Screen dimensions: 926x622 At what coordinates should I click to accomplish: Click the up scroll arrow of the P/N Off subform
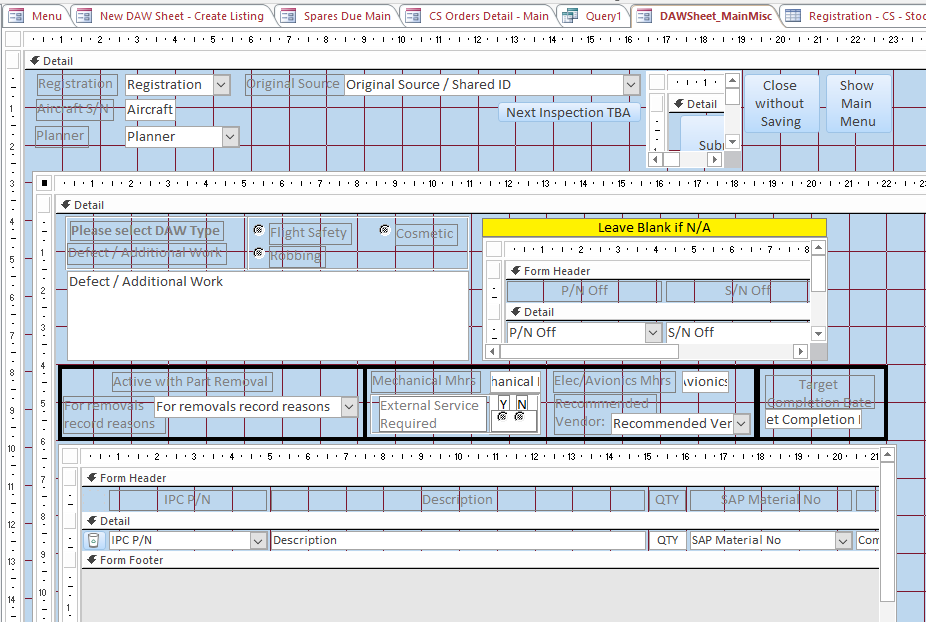pos(818,247)
